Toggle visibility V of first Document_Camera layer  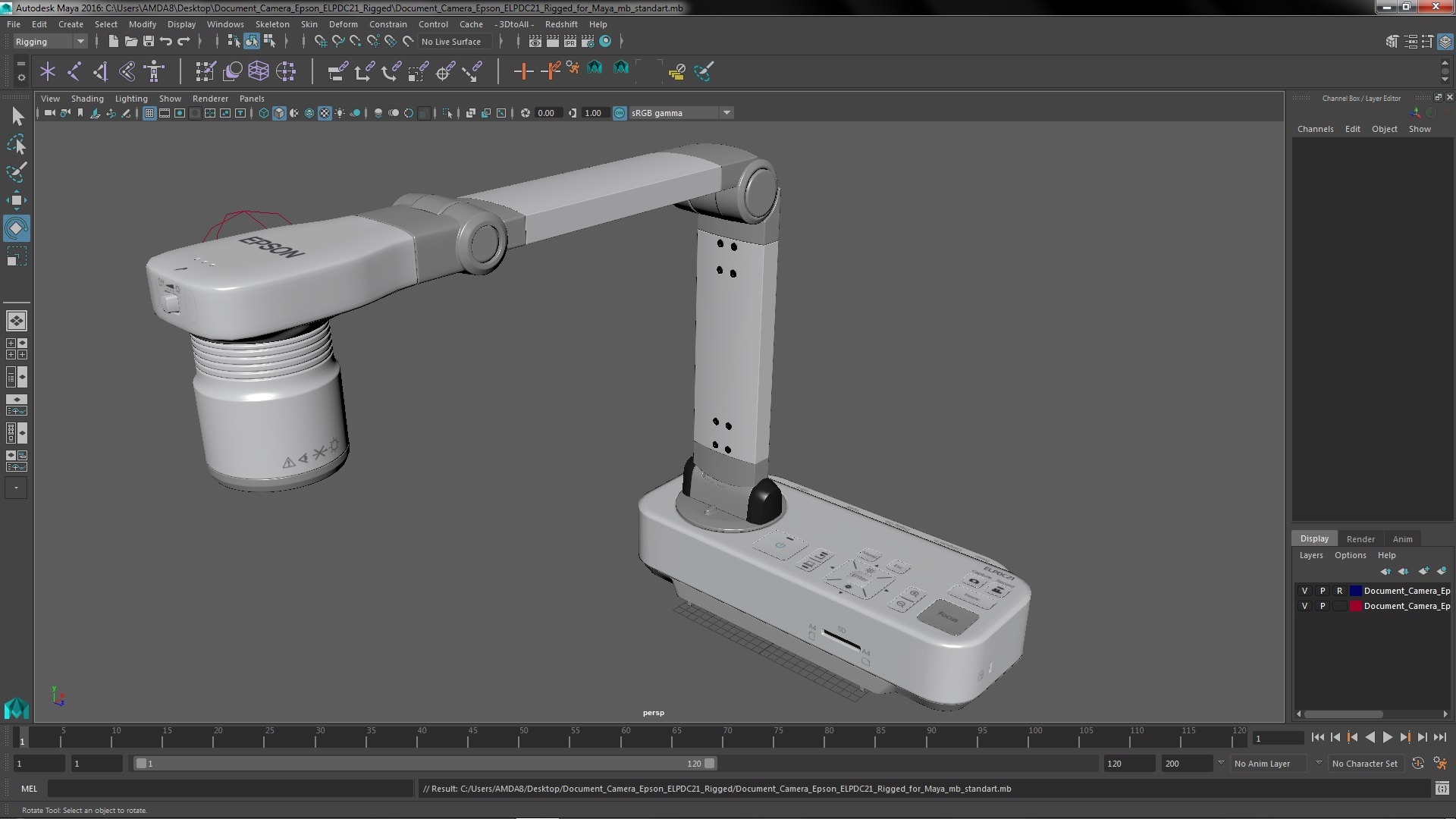tap(1304, 591)
